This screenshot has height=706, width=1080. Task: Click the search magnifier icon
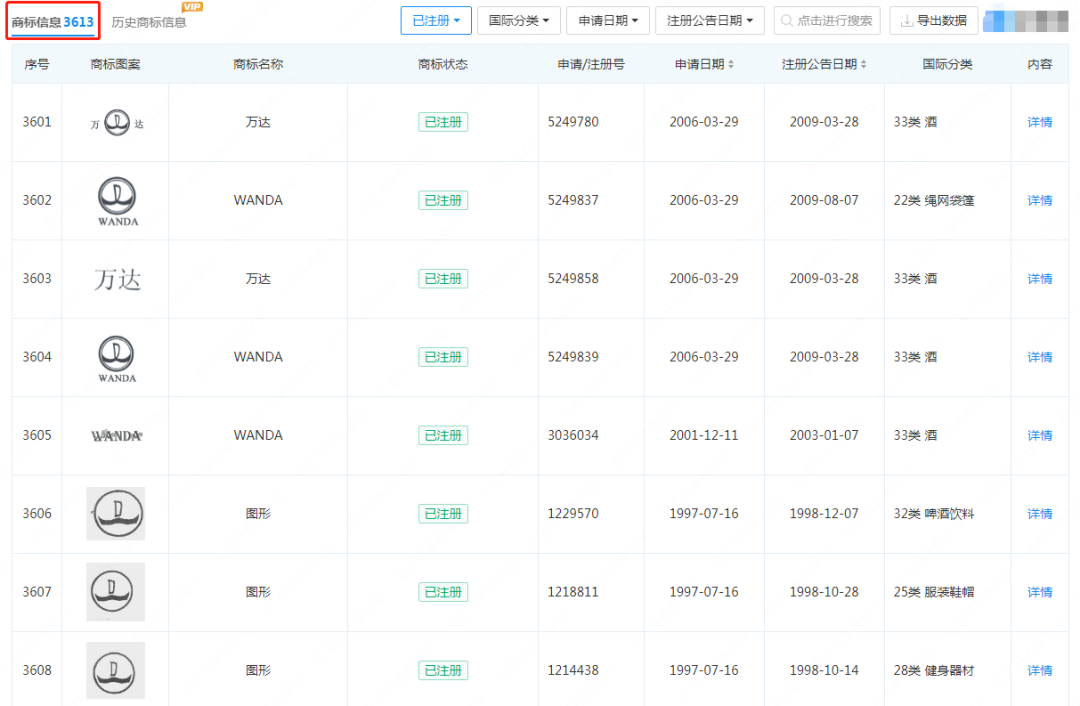click(787, 21)
